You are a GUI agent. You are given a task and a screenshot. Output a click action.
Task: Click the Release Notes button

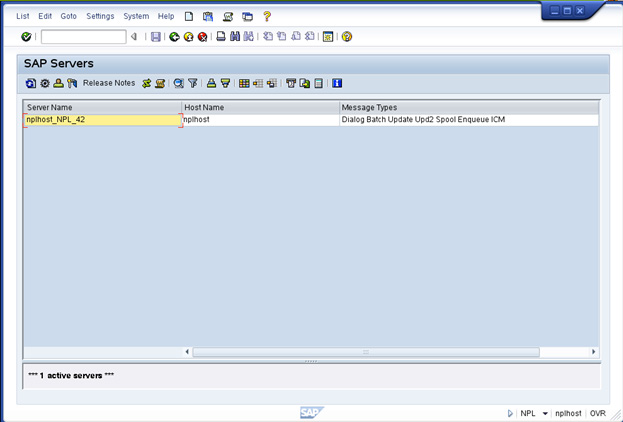pos(108,84)
